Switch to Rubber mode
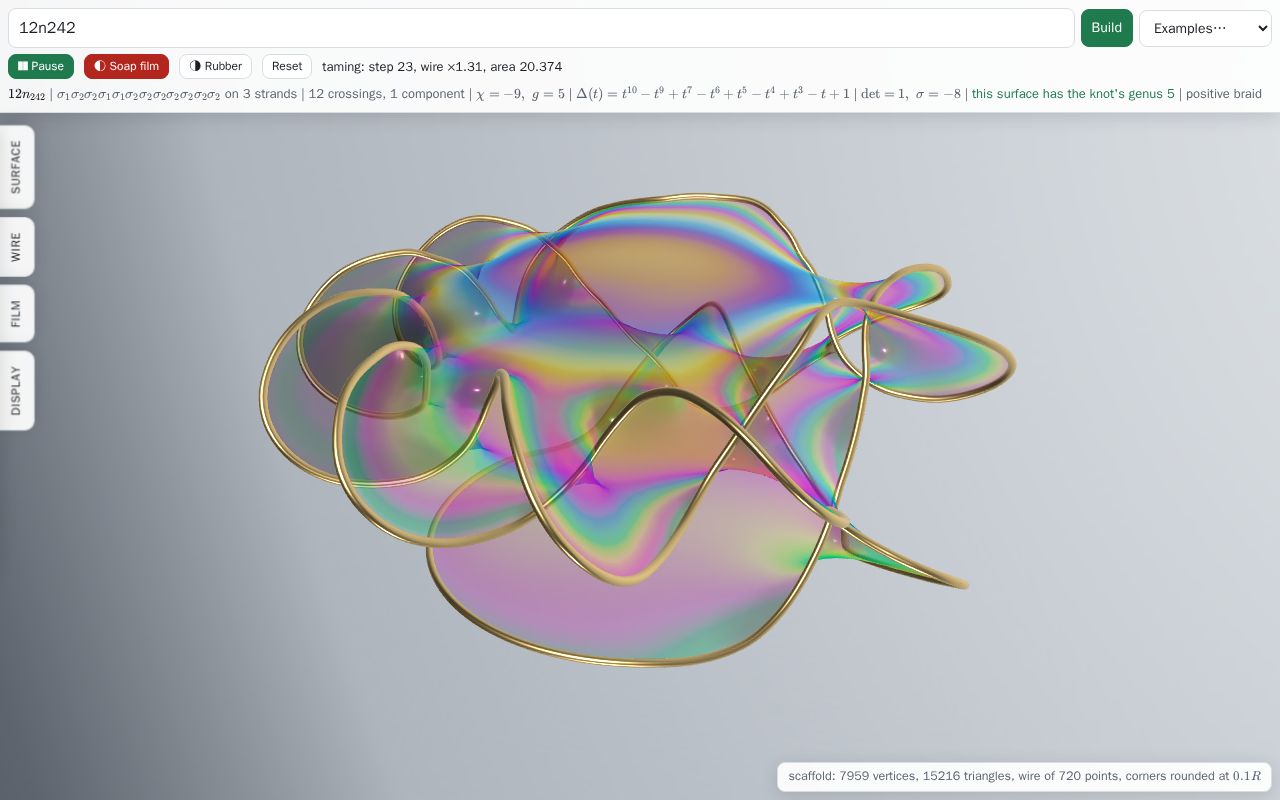 coord(215,66)
